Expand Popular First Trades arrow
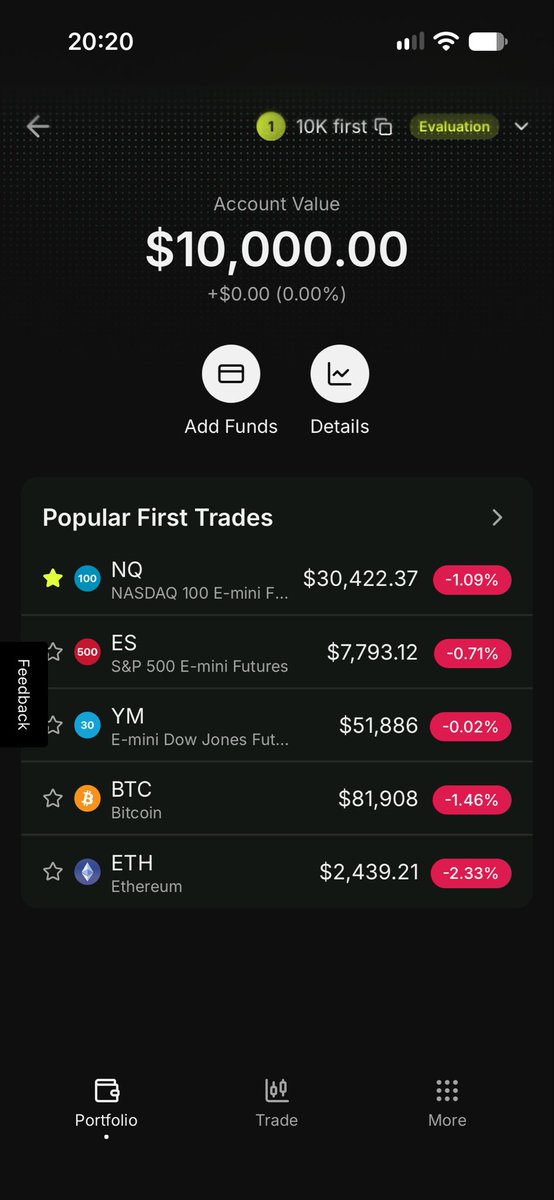 pos(498,517)
